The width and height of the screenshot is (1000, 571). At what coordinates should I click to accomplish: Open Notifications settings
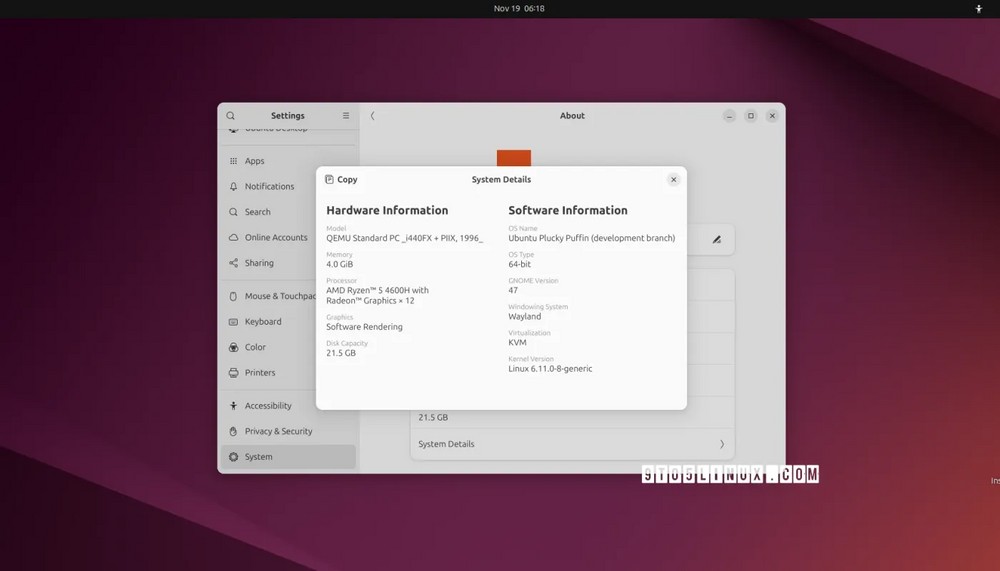click(x=288, y=186)
